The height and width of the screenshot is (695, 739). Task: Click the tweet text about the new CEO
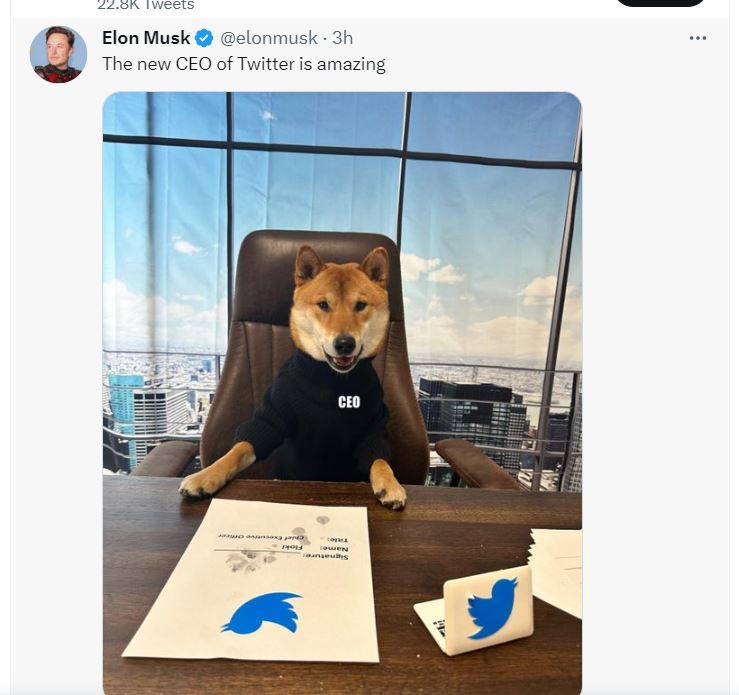tap(243, 64)
